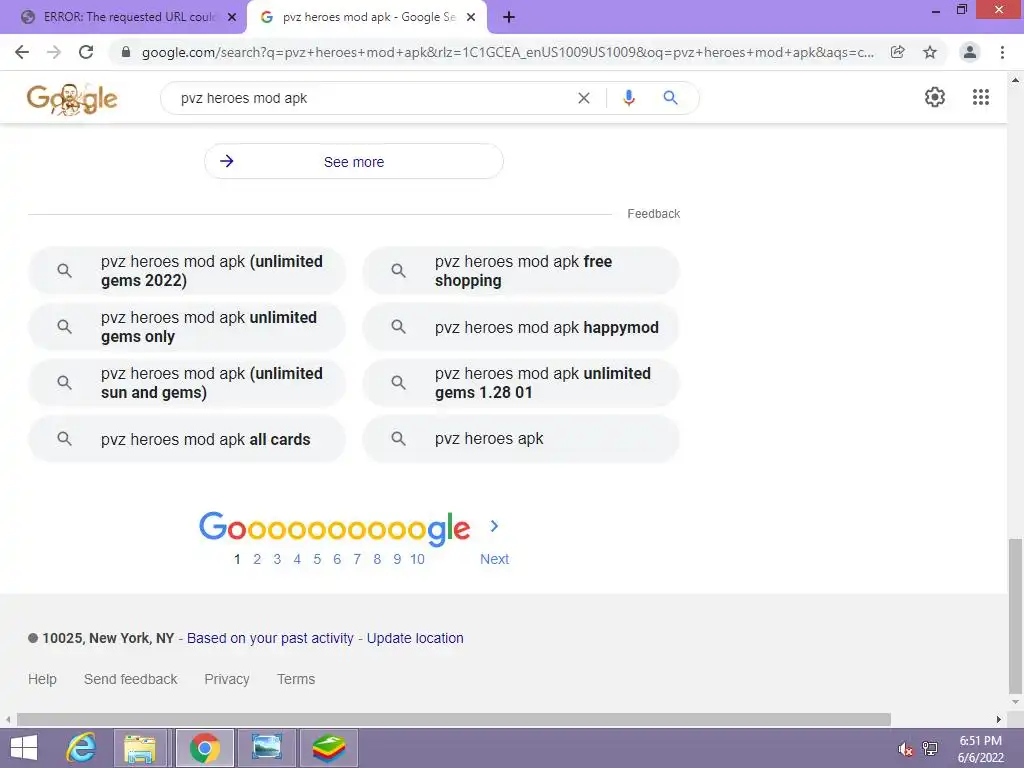This screenshot has height=768, width=1024.
Task: Jump to results page 4
Action: pyautogui.click(x=297, y=559)
